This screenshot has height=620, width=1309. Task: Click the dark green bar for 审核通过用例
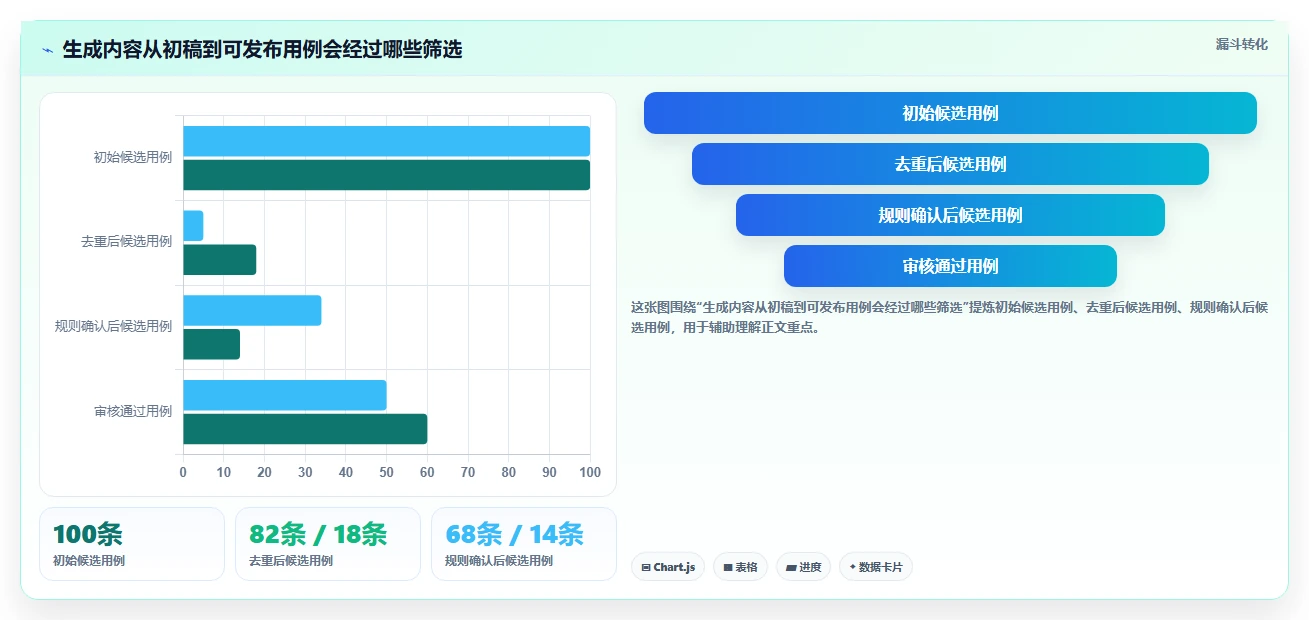coord(305,429)
